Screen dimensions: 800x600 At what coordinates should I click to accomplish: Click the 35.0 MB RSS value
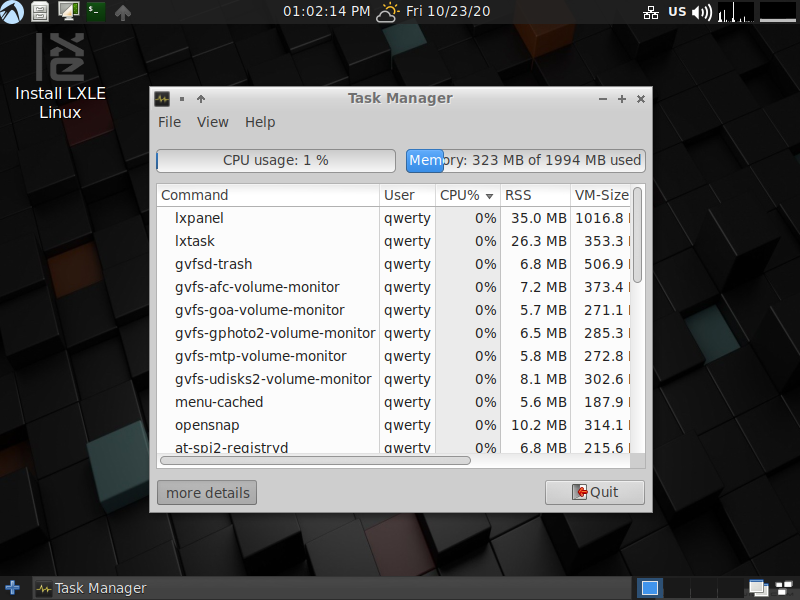(x=539, y=218)
